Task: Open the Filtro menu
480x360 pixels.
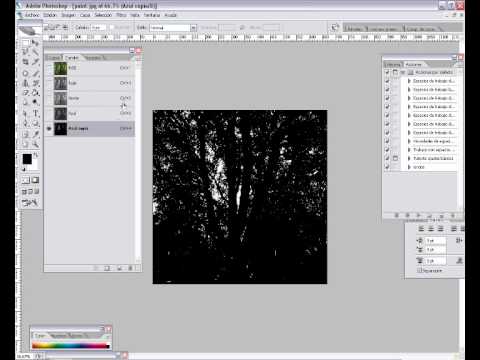Action: [121, 15]
